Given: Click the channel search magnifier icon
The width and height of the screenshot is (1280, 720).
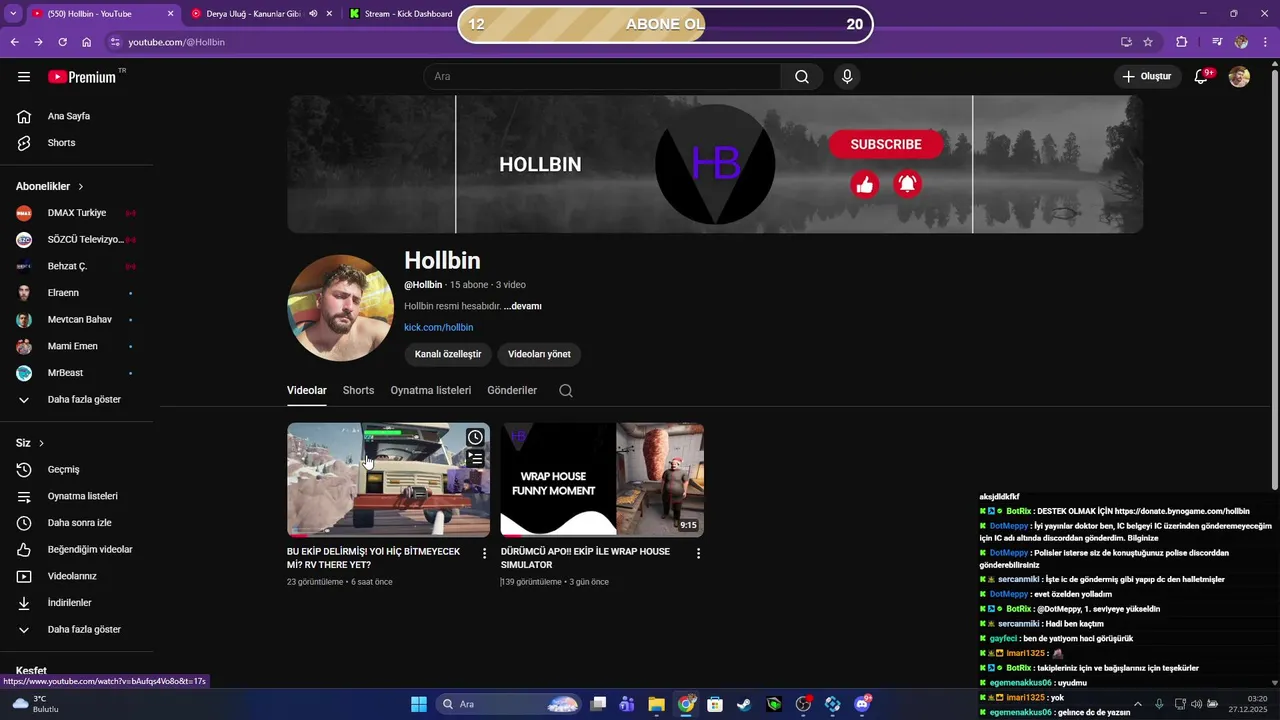Looking at the screenshot, I should pos(566,391).
